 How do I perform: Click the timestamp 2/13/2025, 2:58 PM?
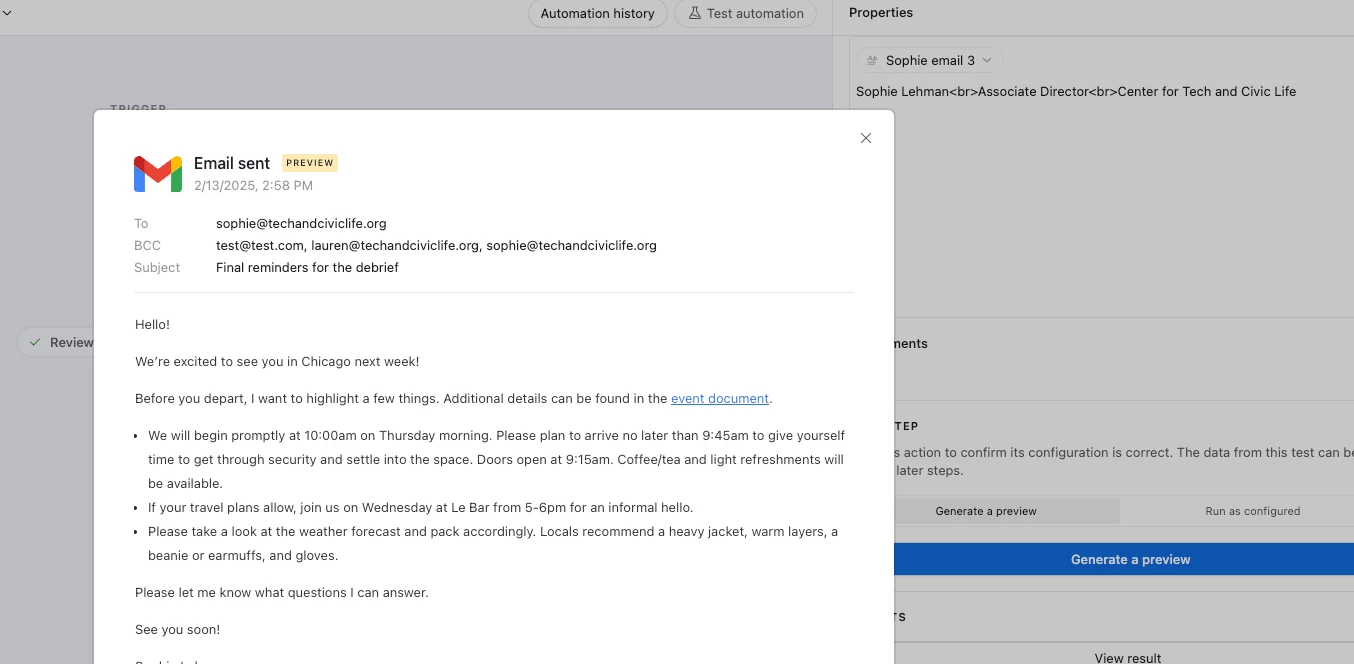point(253,186)
